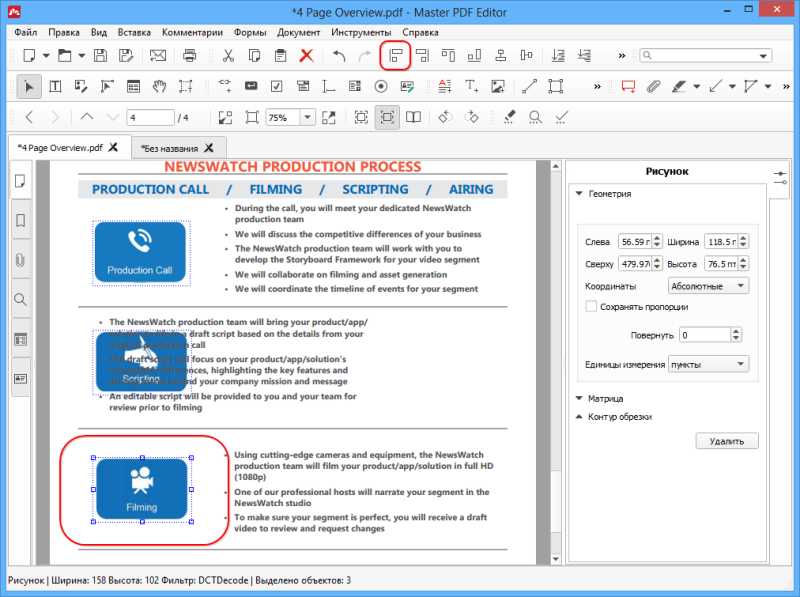Click the Save As icon
This screenshot has height=597, width=800.
click(x=126, y=55)
